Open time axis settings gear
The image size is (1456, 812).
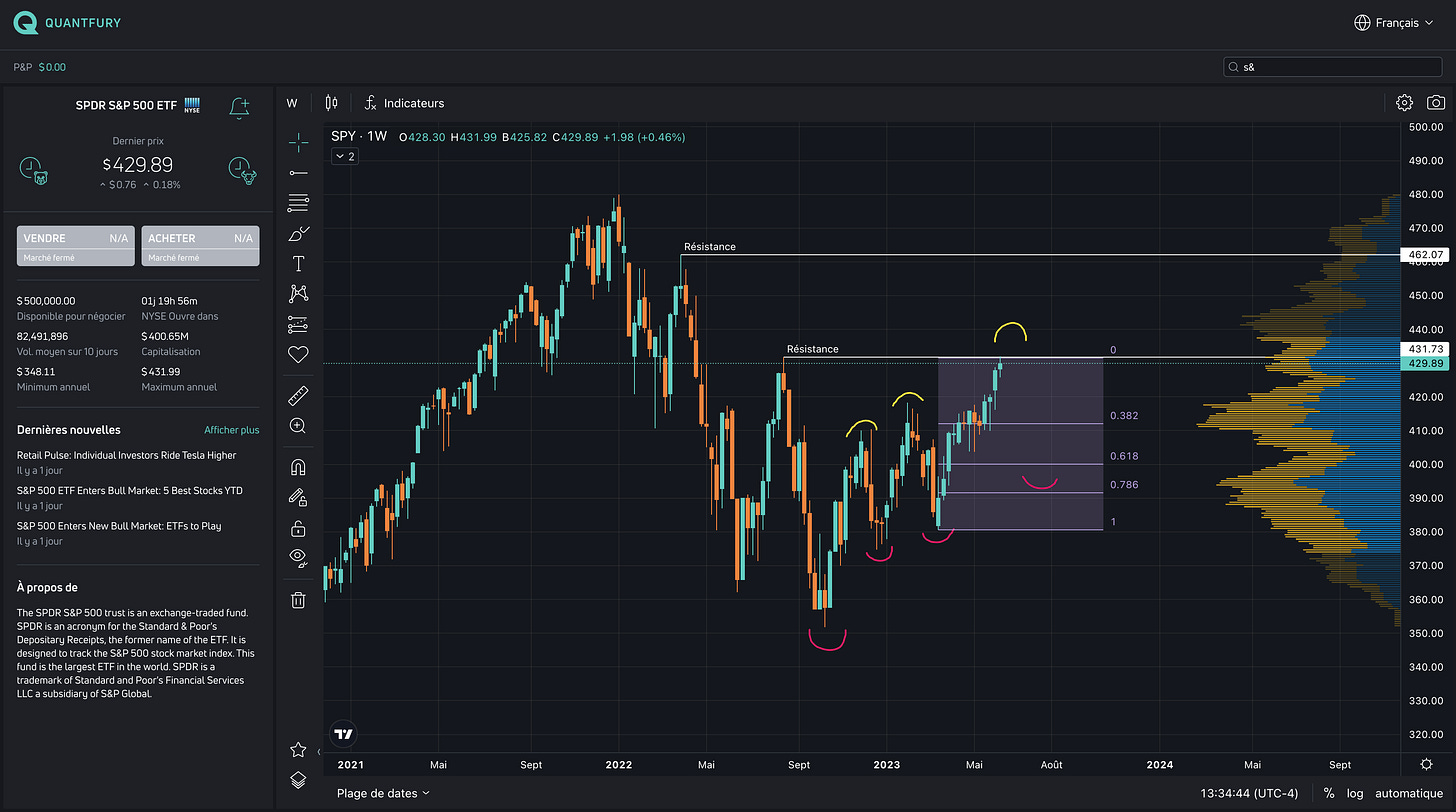[1427, 764]
